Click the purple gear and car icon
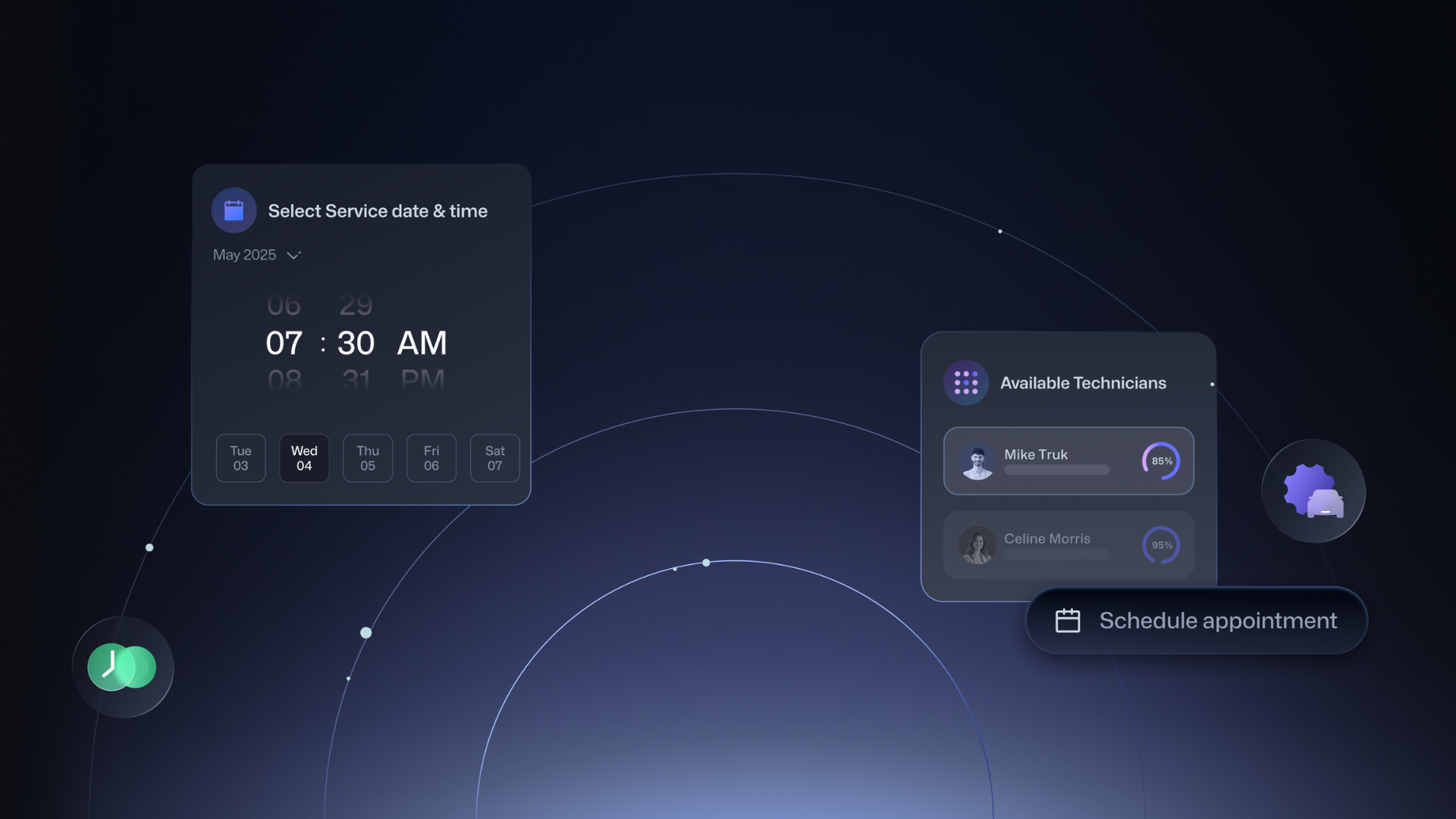The width and height of the screenshot is (1456, 819). (1313, 491)
